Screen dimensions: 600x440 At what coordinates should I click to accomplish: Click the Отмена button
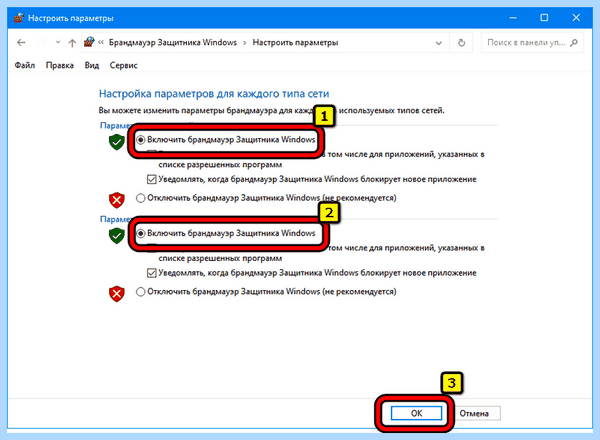pyautogui.click(x=474, y=413)
